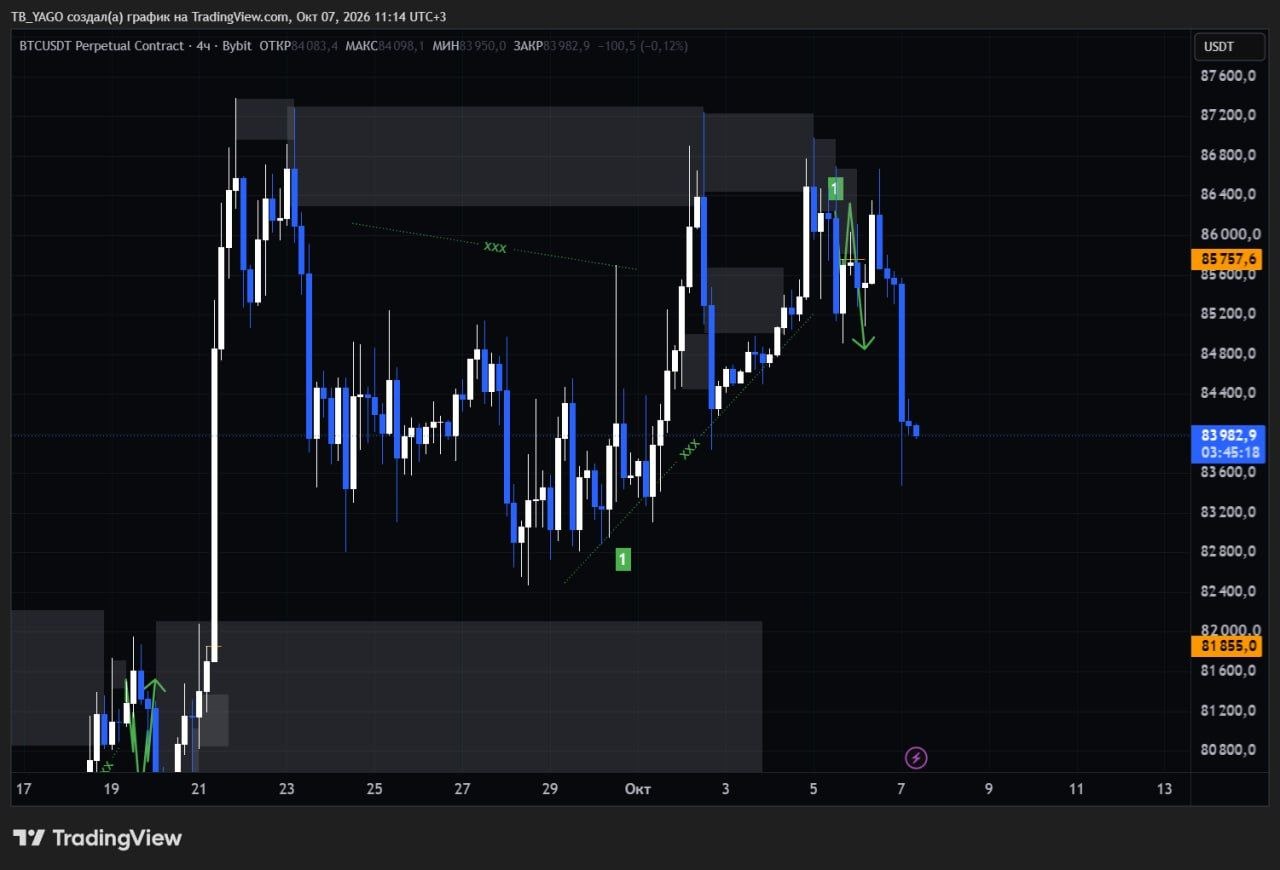The width and height of the screenshot is (1280, 870).
Task: Click the 86 400,0 price axis label
Action: [1228, 194]
